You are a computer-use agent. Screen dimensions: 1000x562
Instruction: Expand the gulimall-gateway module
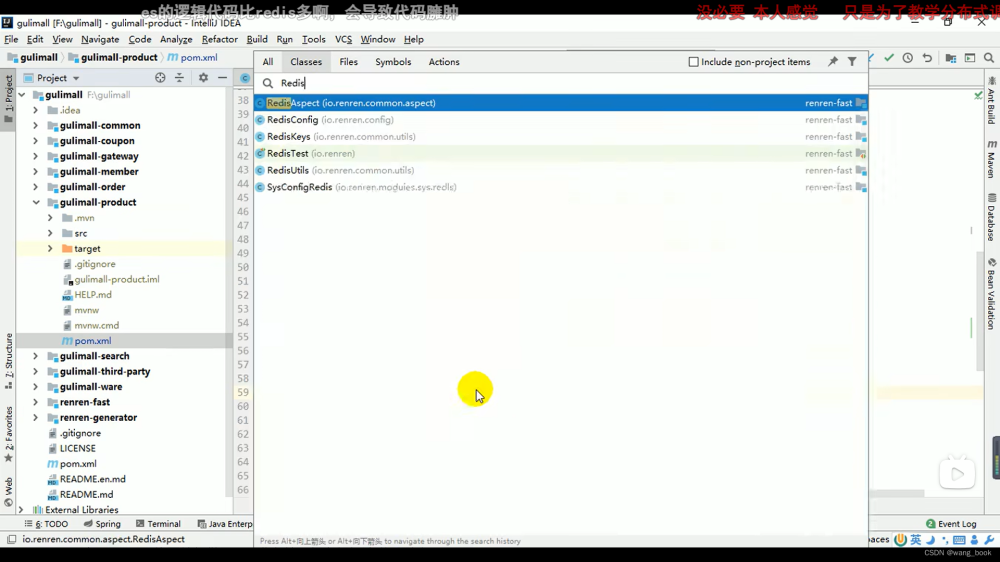tap(36, 156)
